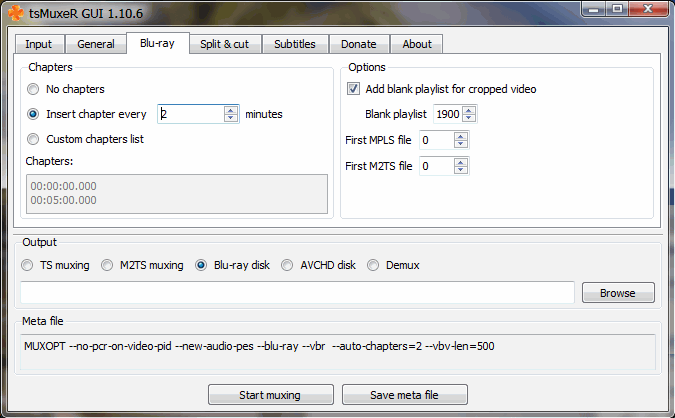The image size is (675, 418).
Task: Go to the Subtitles tab
Action: (294, 44)
